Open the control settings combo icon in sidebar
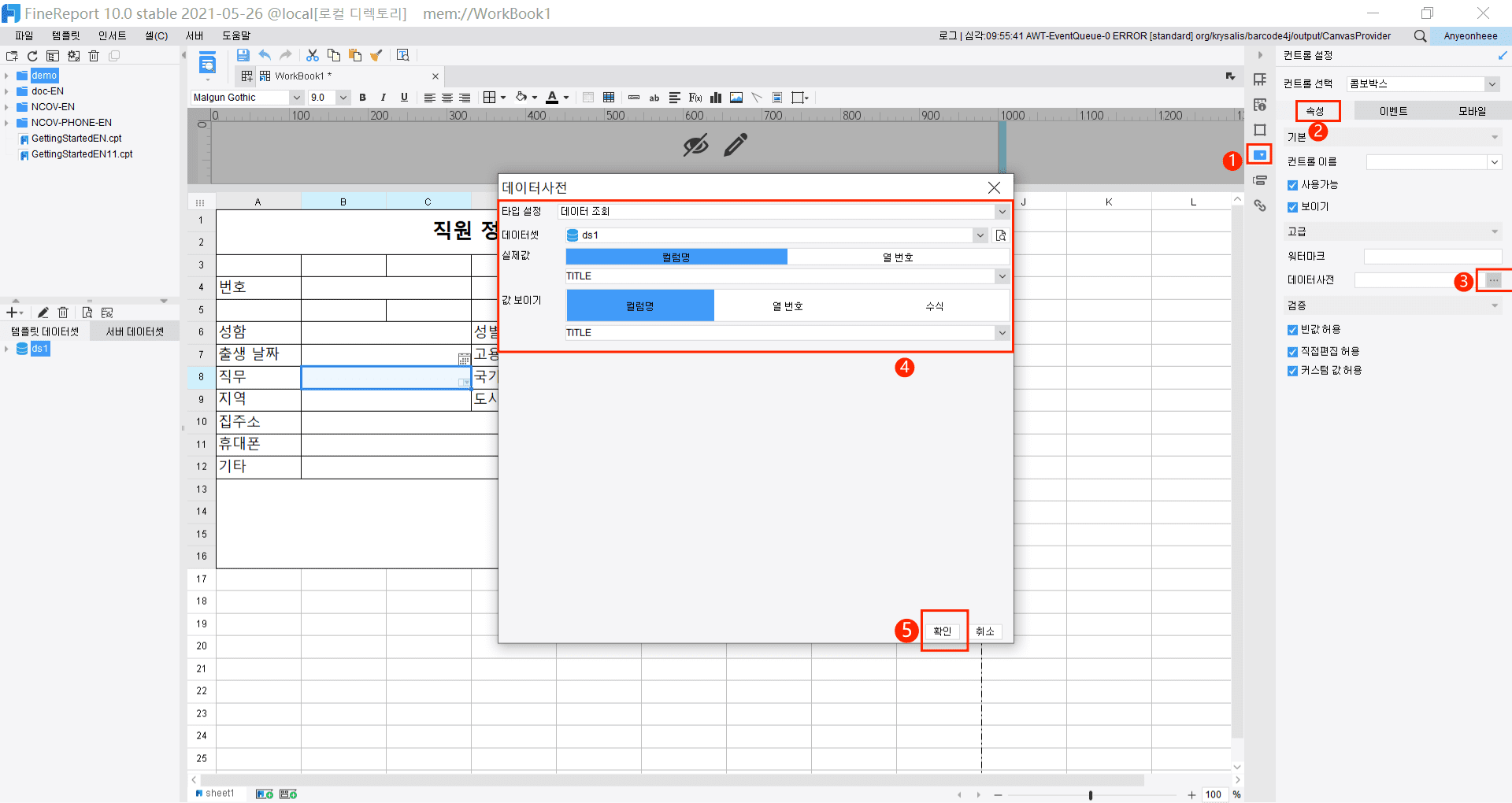The image size is (1512, 803). (1260, 155)
